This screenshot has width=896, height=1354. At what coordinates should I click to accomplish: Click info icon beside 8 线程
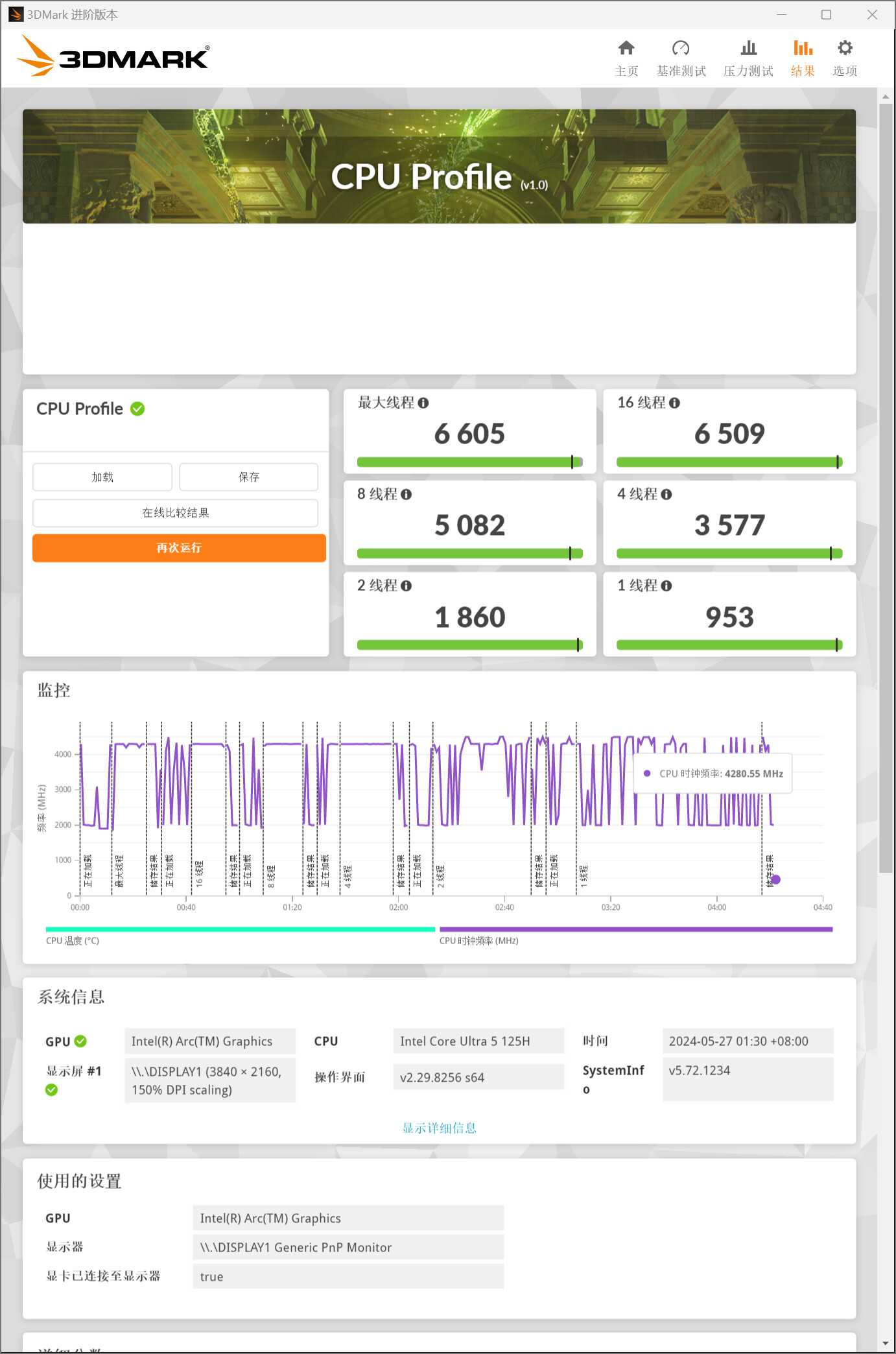(407, 495)
